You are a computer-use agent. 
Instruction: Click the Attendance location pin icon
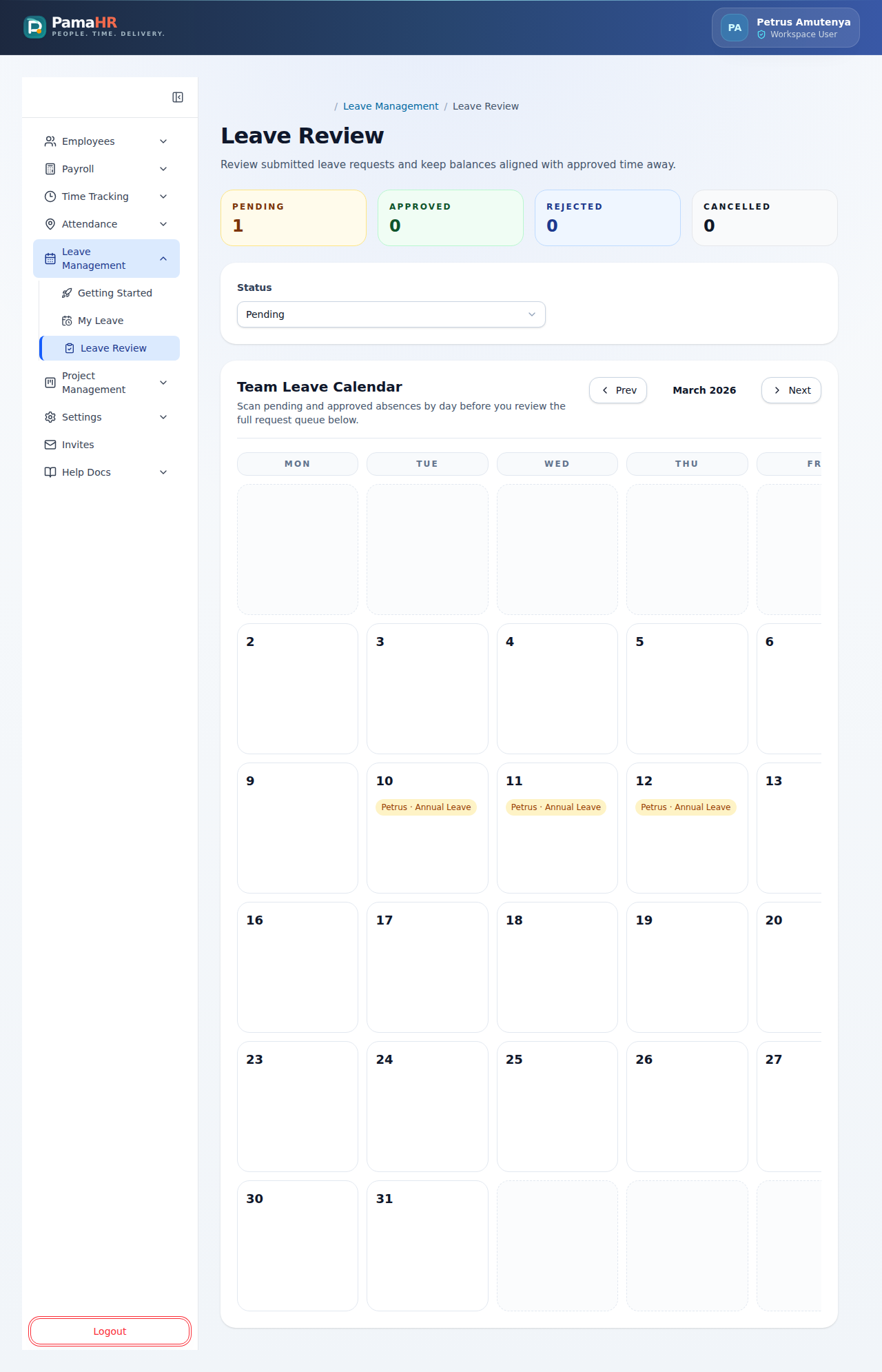(x=50, y=224)
